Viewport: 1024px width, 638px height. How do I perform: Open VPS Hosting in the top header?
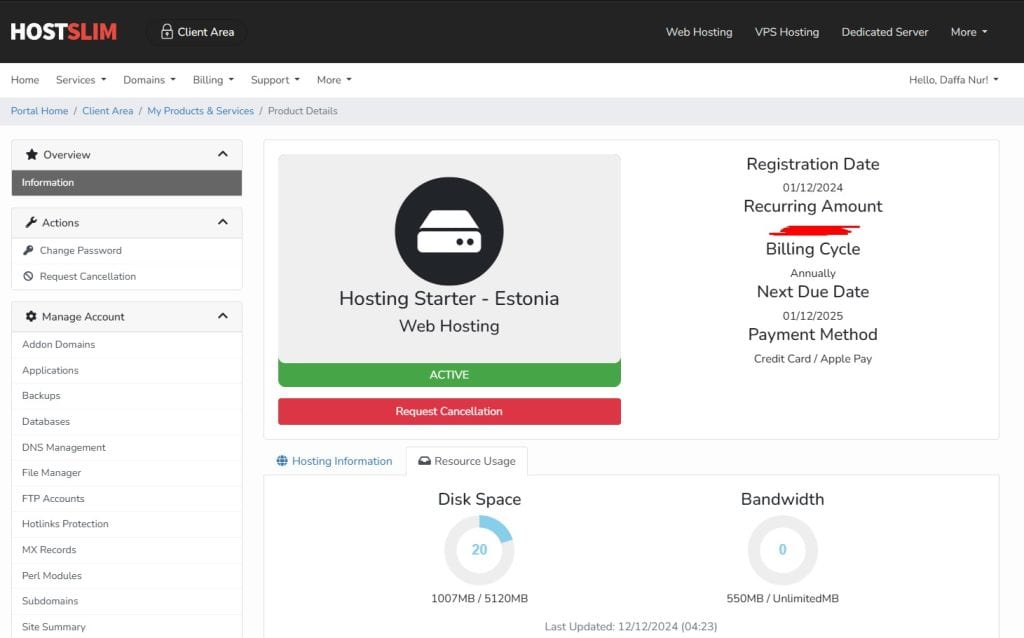pos(787,32)
